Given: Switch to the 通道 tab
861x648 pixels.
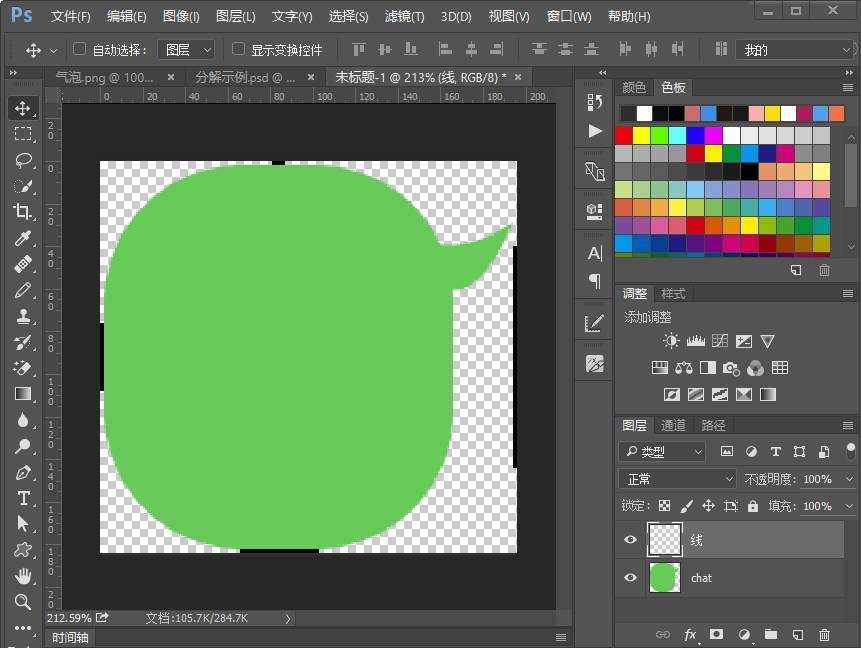Looking at the screenshot, I should [673, 425].
